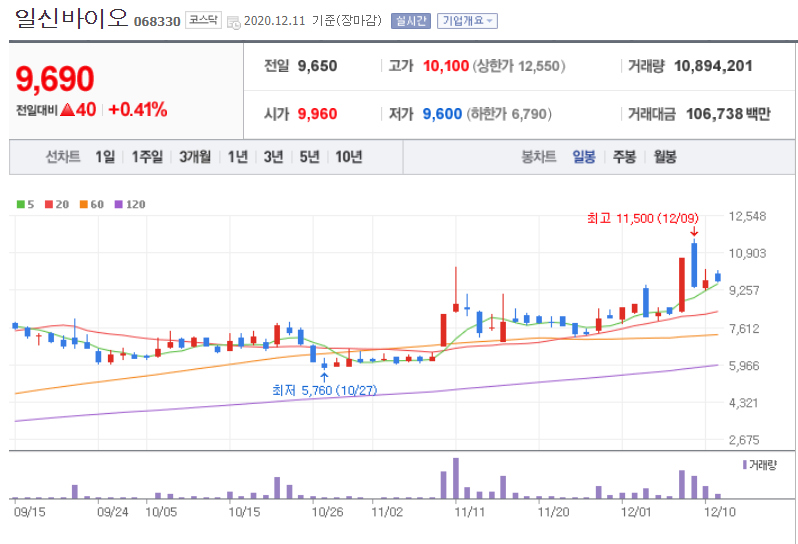Screen dimensions: 798x544
Task: Click the red upward triangle change indicator
Action: [x=68, y=109]
